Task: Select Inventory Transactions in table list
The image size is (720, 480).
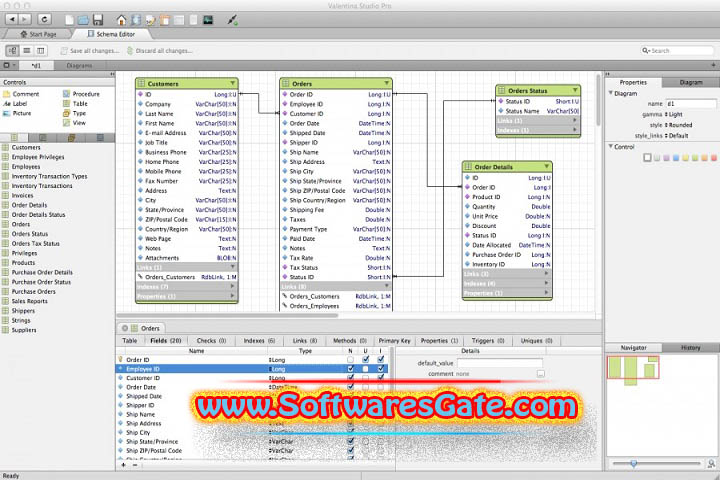Action: (x=42, y=186)
